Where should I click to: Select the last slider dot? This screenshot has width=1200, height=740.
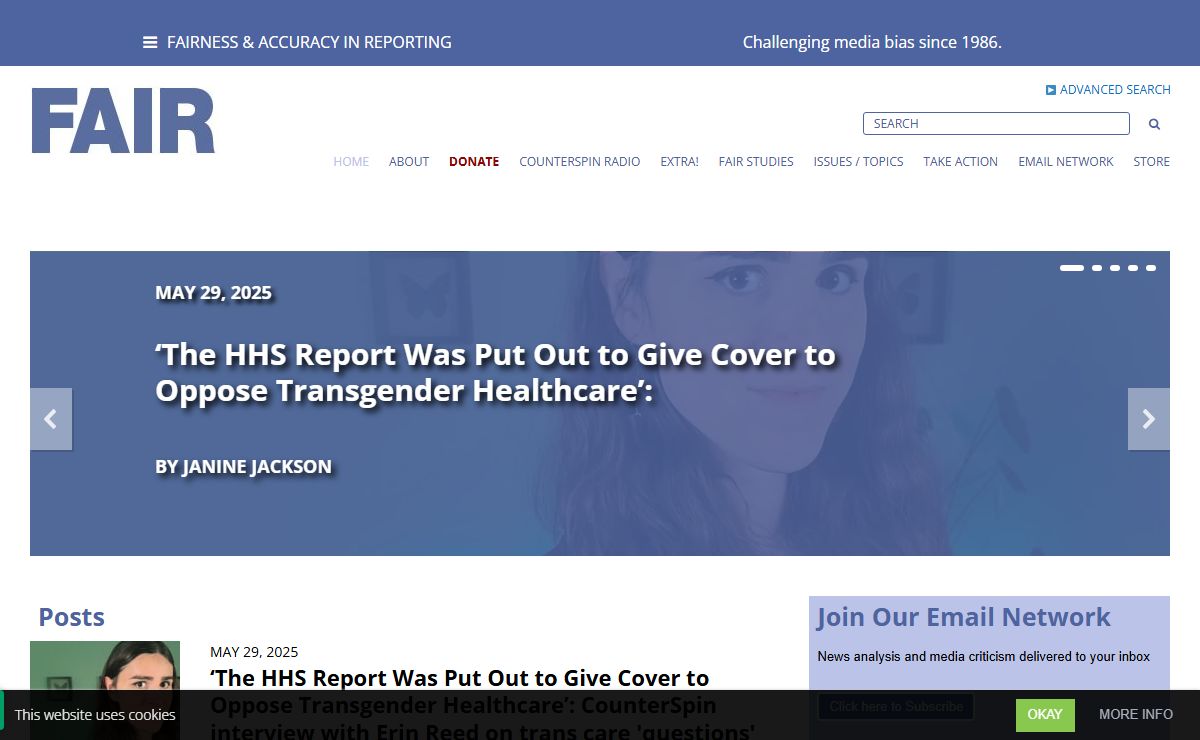coord(1151,268)
